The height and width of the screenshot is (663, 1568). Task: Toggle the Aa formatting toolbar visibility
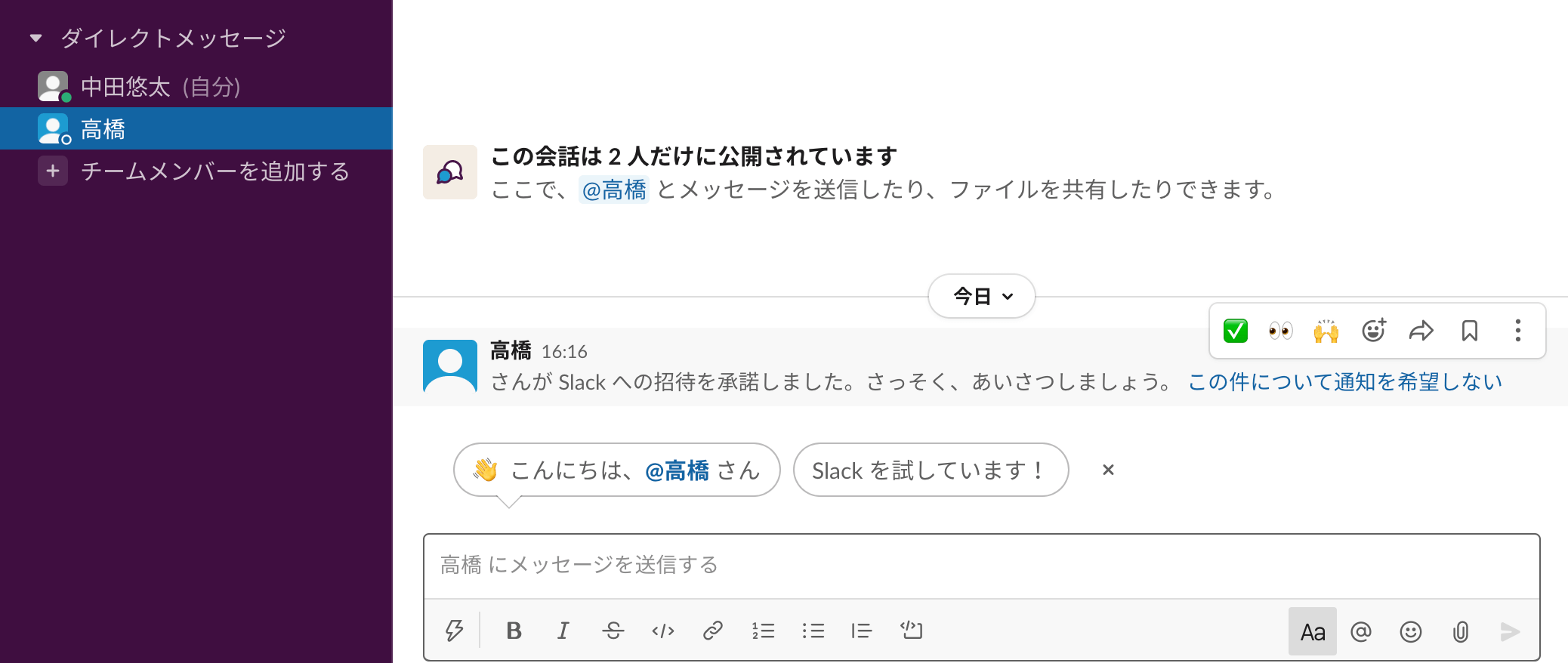pyautogui.click(x=1313, y=631)
